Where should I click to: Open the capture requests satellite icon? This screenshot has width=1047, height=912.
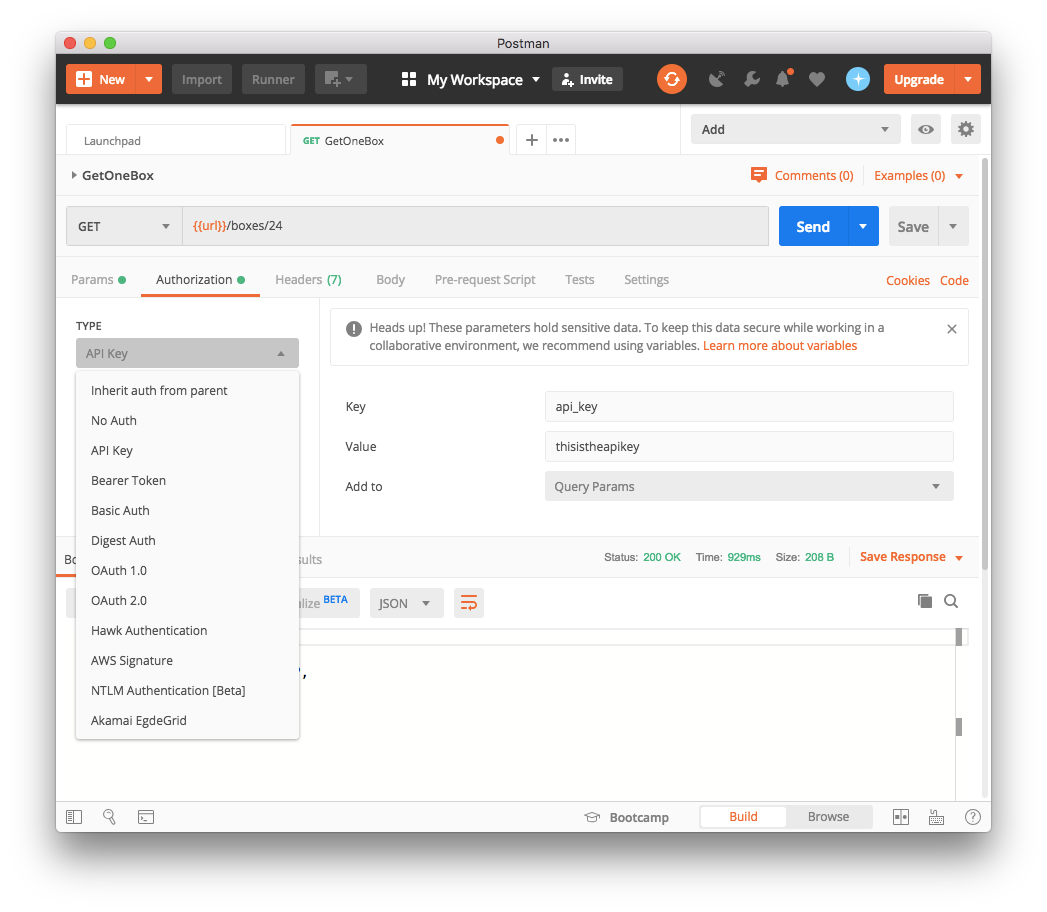point(716,79)
